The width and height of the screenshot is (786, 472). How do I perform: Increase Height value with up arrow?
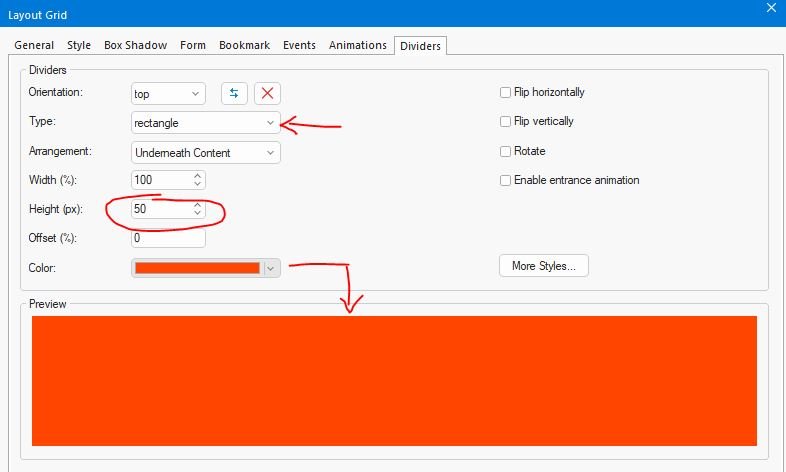[x=198, y=205]
